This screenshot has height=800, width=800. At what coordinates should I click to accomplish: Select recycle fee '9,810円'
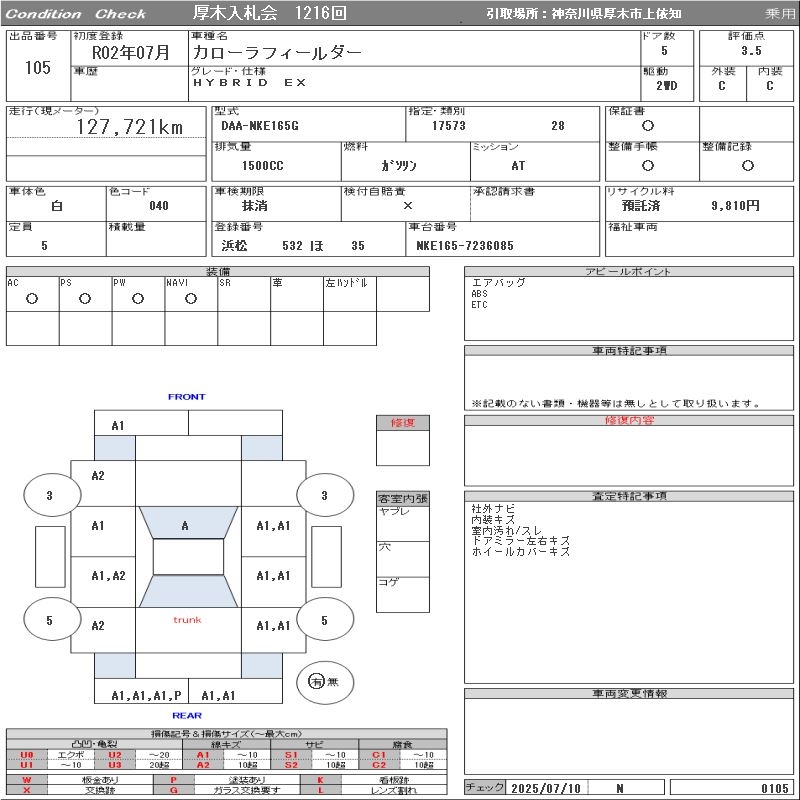coord(735,206)
